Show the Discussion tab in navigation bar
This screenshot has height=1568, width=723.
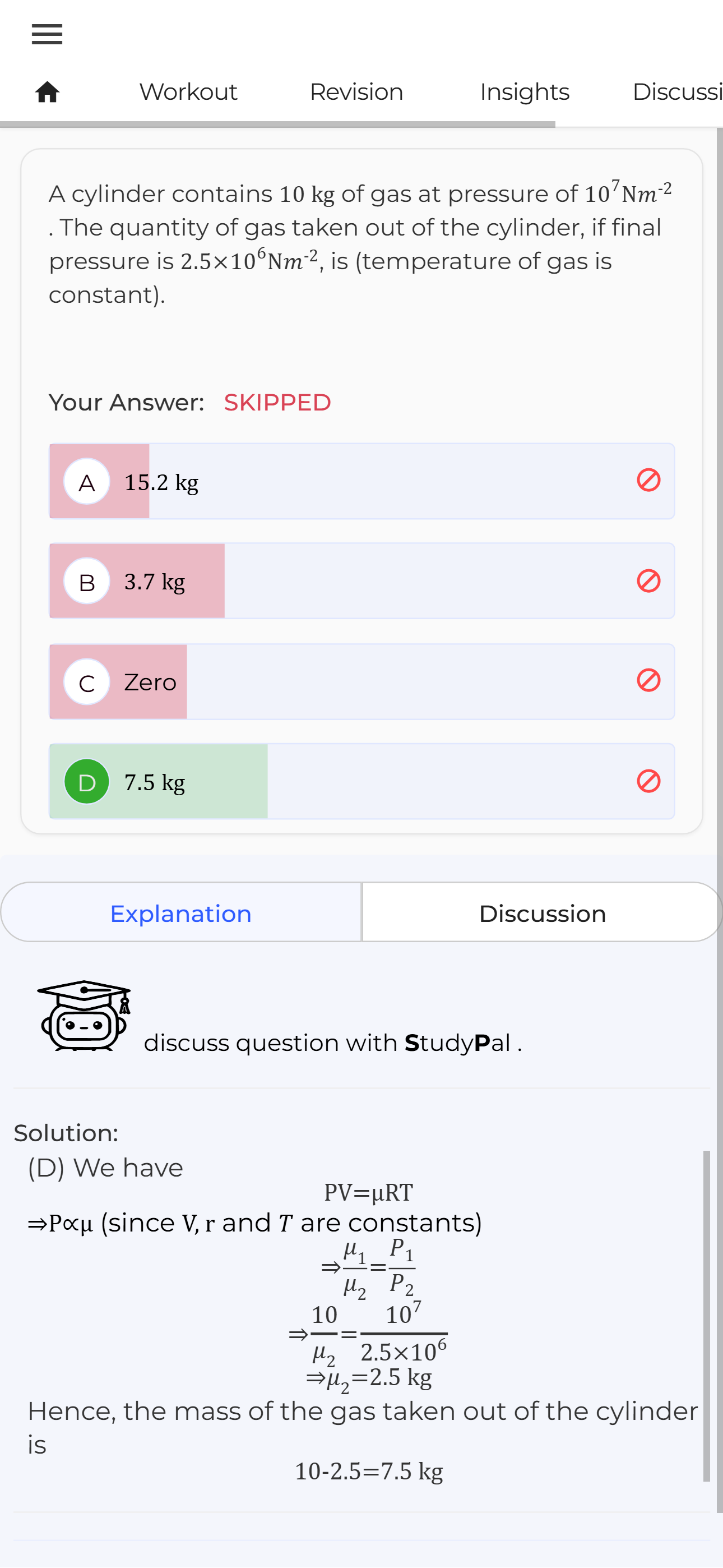click(x=676, y=93)
